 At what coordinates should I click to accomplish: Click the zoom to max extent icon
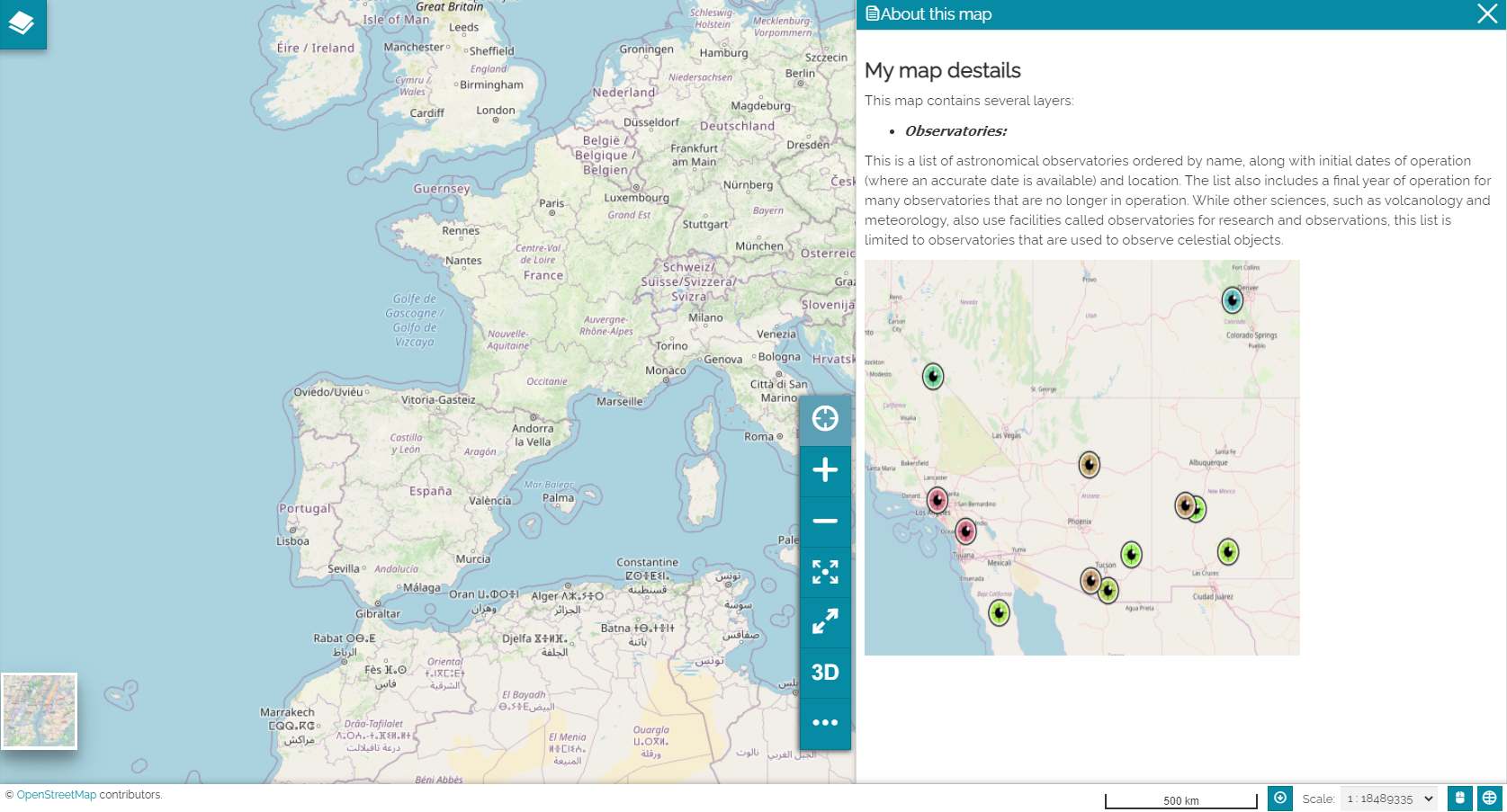pos(825,572)
